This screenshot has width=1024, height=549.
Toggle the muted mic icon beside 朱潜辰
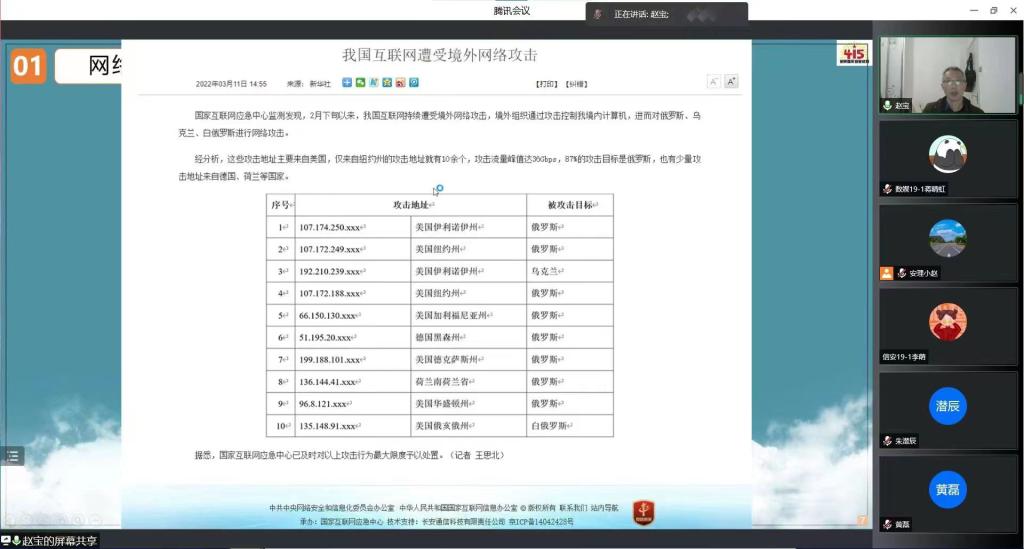click(887, 441)
